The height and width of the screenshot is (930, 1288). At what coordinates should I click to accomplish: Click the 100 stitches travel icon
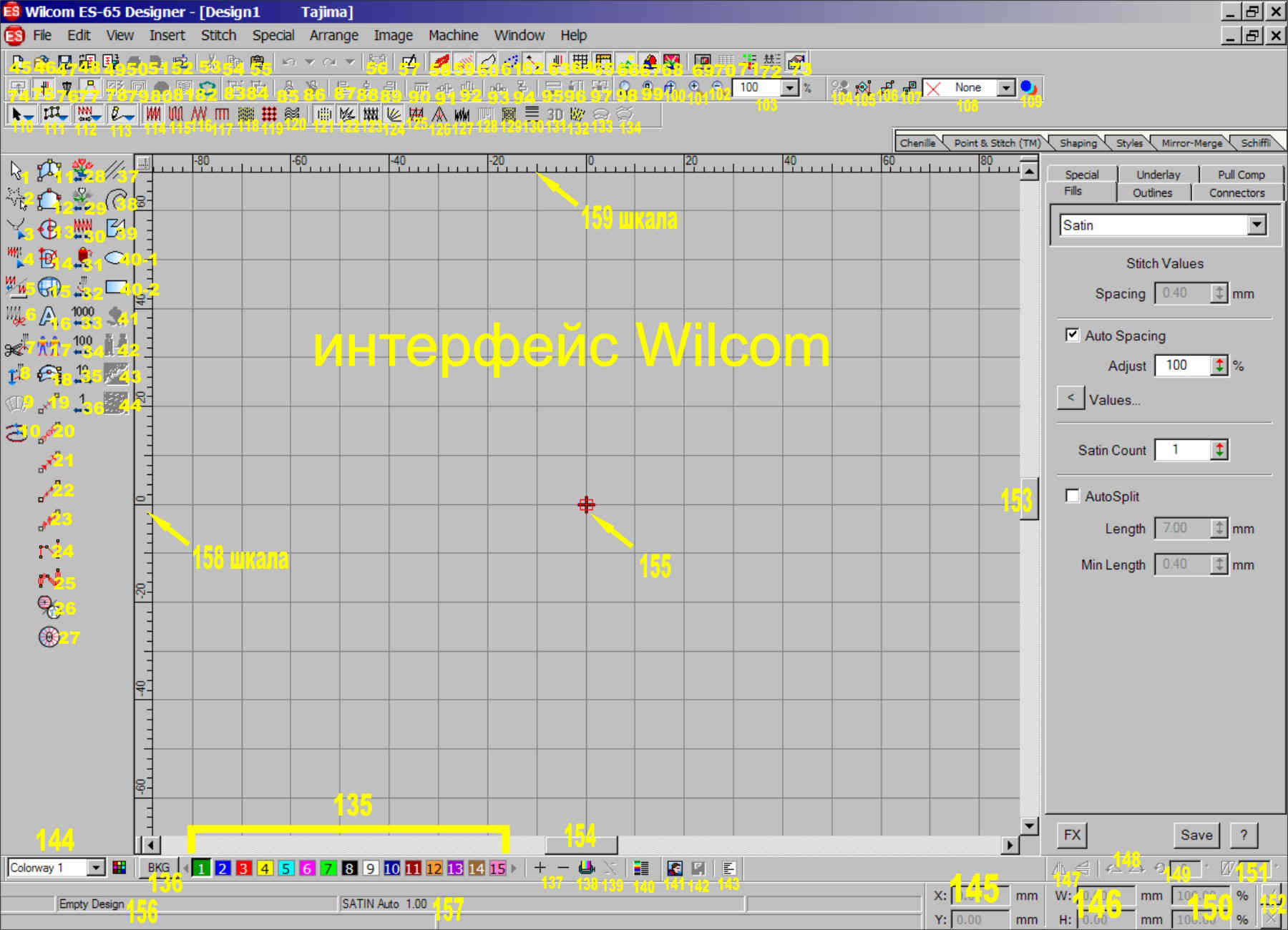[82, 346]
